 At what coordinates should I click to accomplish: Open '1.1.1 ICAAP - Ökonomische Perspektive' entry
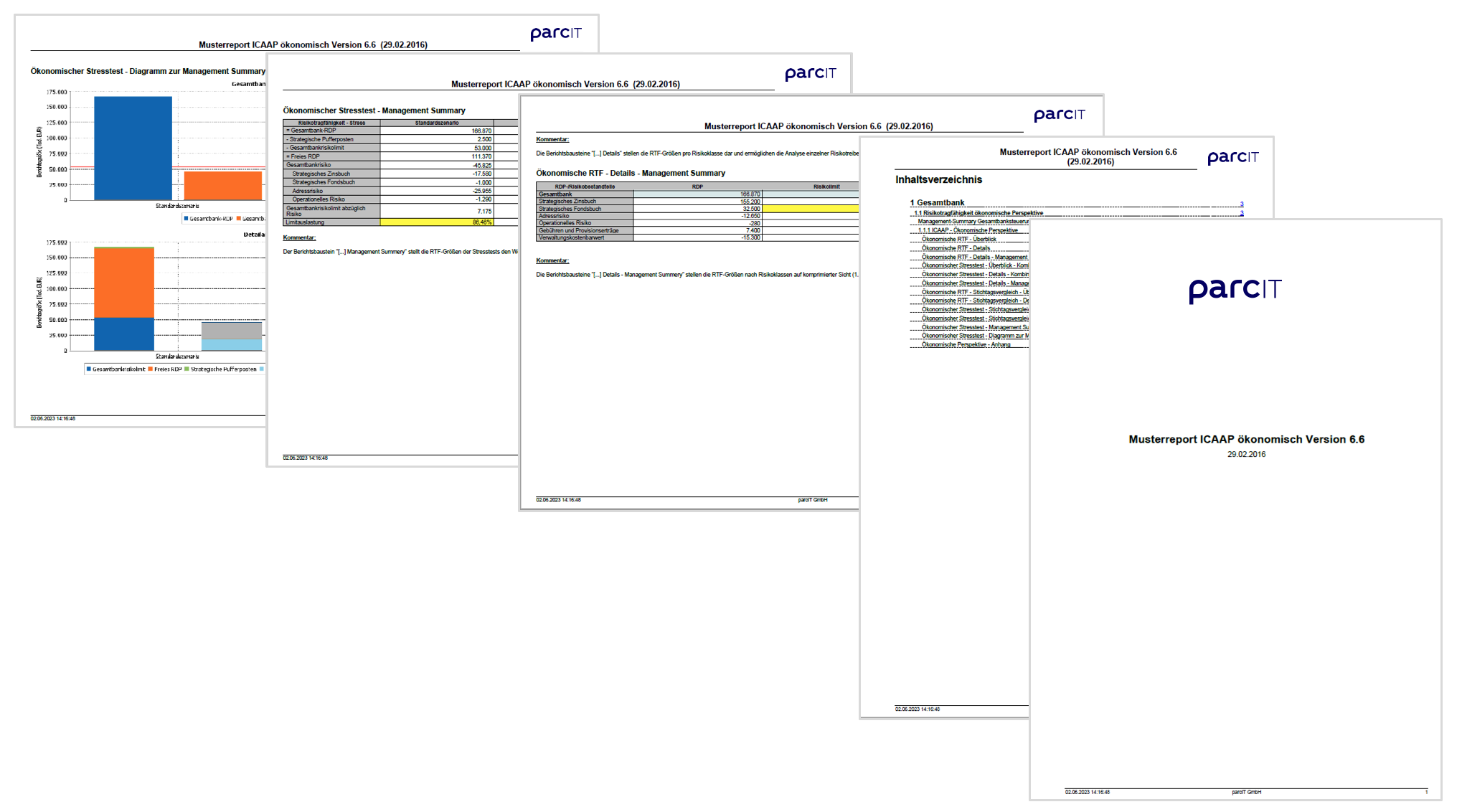[x=968, y=231]
